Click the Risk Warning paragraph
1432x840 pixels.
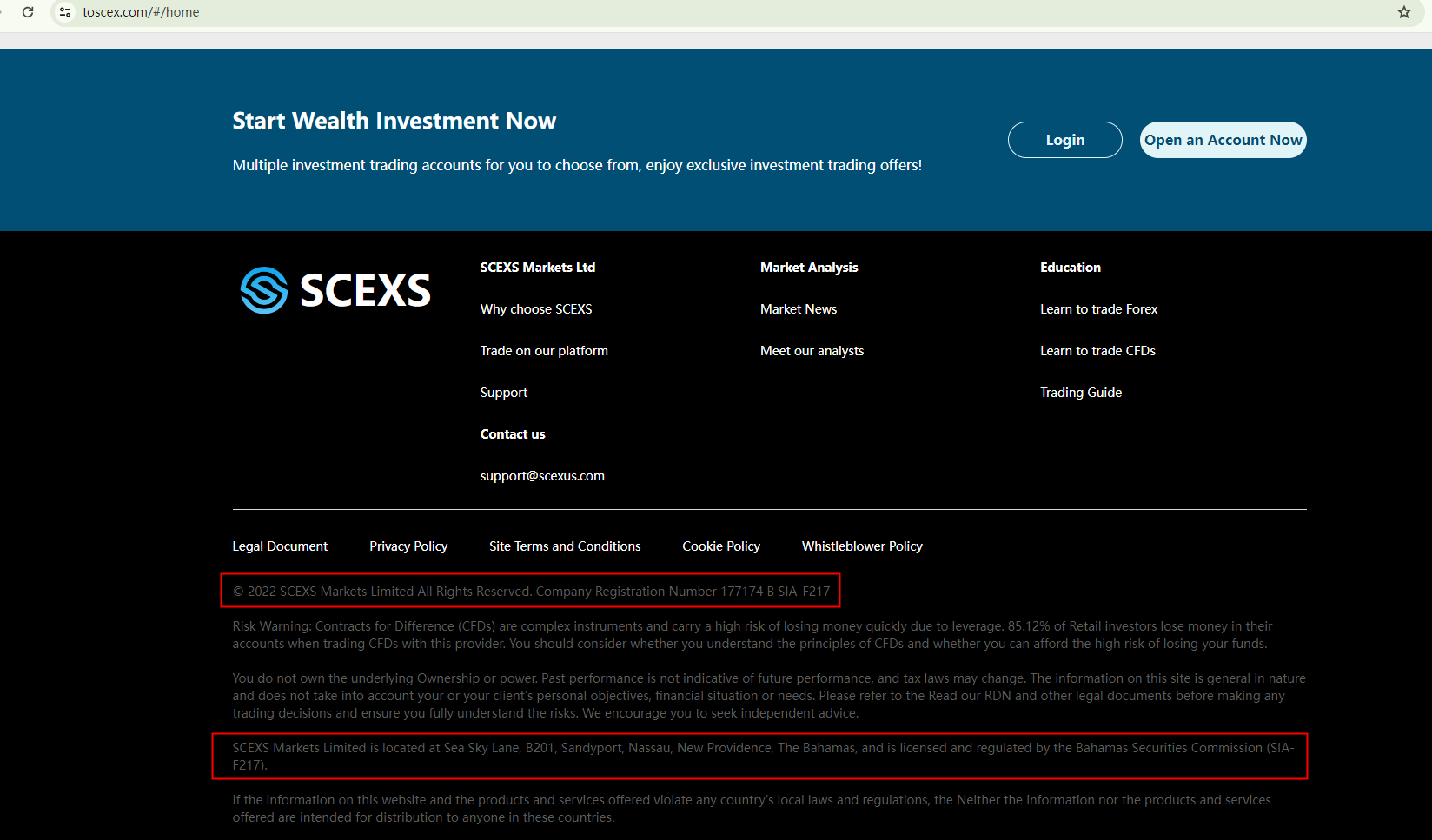click(x=752, y=635)
